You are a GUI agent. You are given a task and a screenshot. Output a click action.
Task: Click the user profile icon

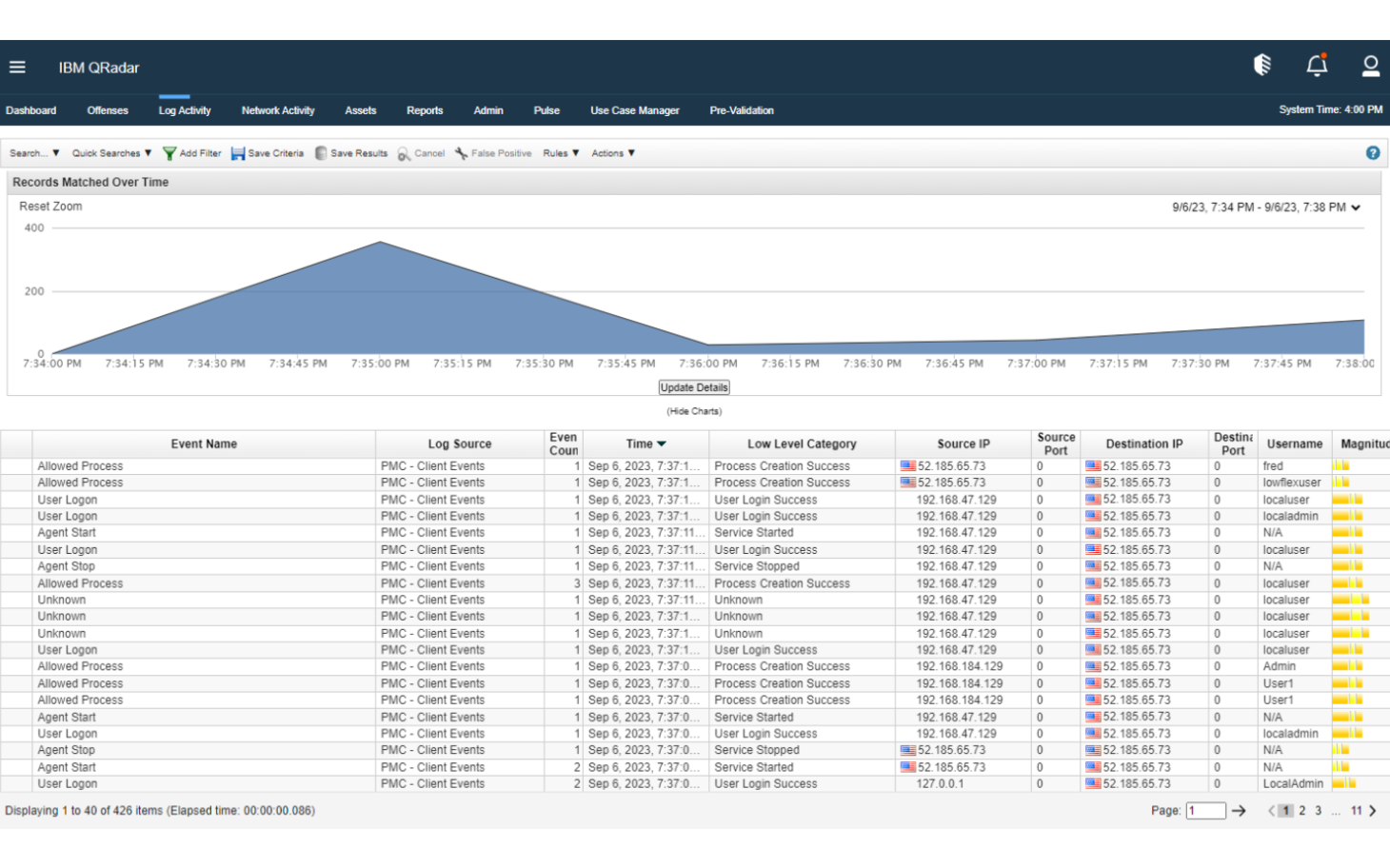click(x=1371, y=65)
